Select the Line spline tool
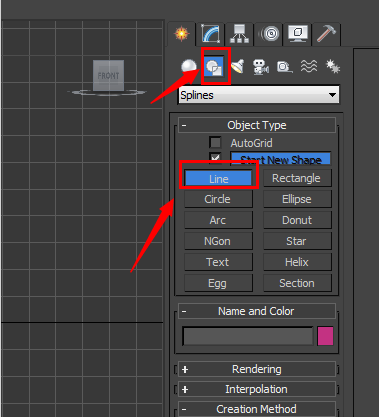 (x=218, y=178)
